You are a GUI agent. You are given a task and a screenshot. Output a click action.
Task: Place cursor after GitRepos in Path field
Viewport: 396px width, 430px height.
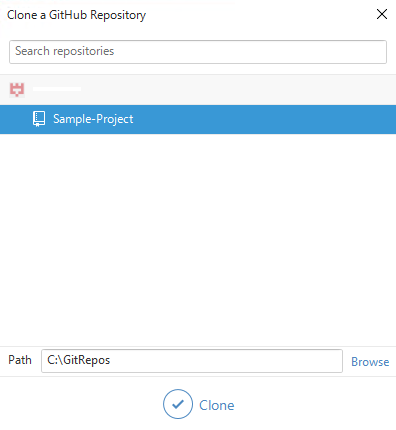click(x=111, y=360)
